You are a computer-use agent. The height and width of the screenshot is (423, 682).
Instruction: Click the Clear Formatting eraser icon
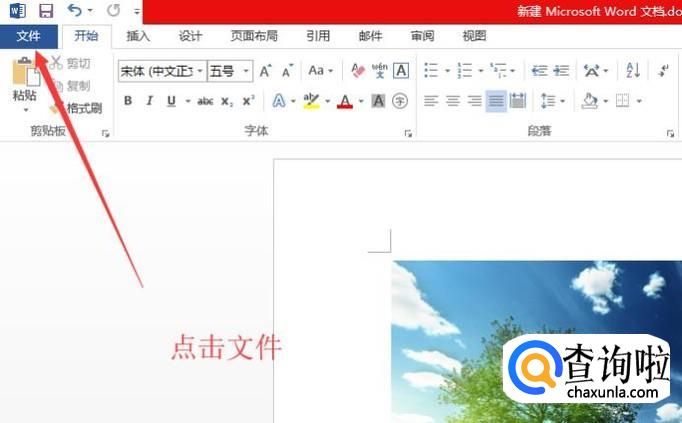click(x=358, y=71)
